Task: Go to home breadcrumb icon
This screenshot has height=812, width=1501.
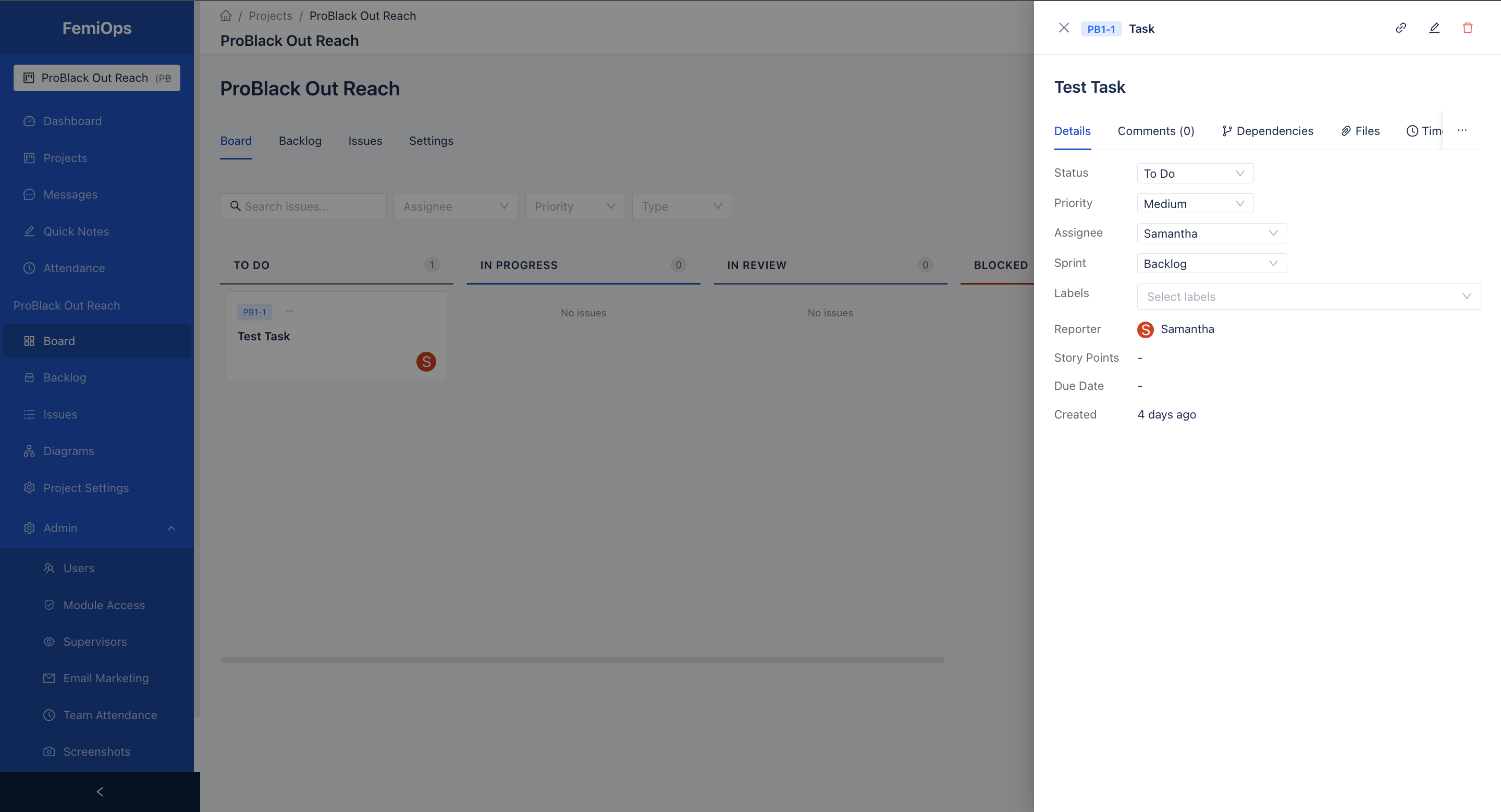Action: tap(226, 16)
